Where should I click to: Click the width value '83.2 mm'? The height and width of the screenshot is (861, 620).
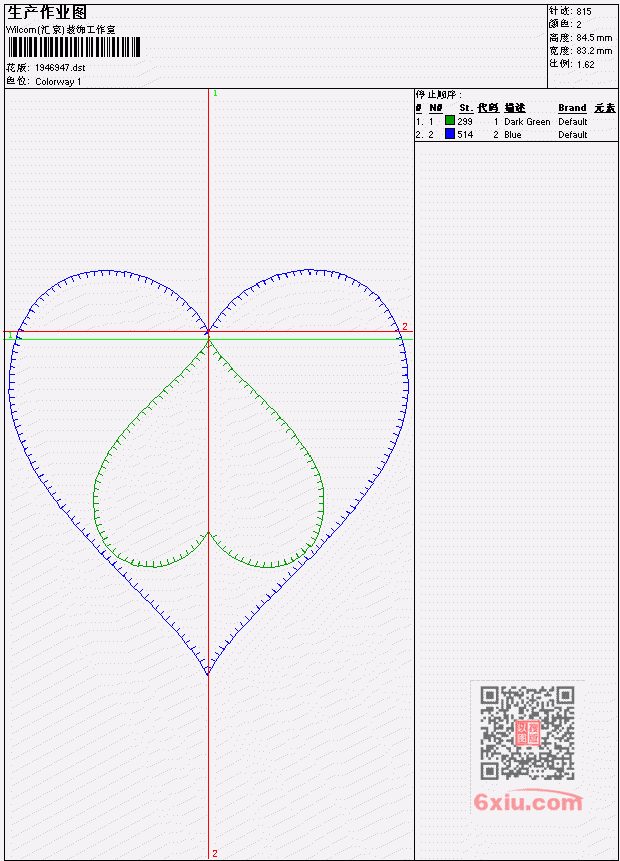pyautogui.click(x=594, y=51)
